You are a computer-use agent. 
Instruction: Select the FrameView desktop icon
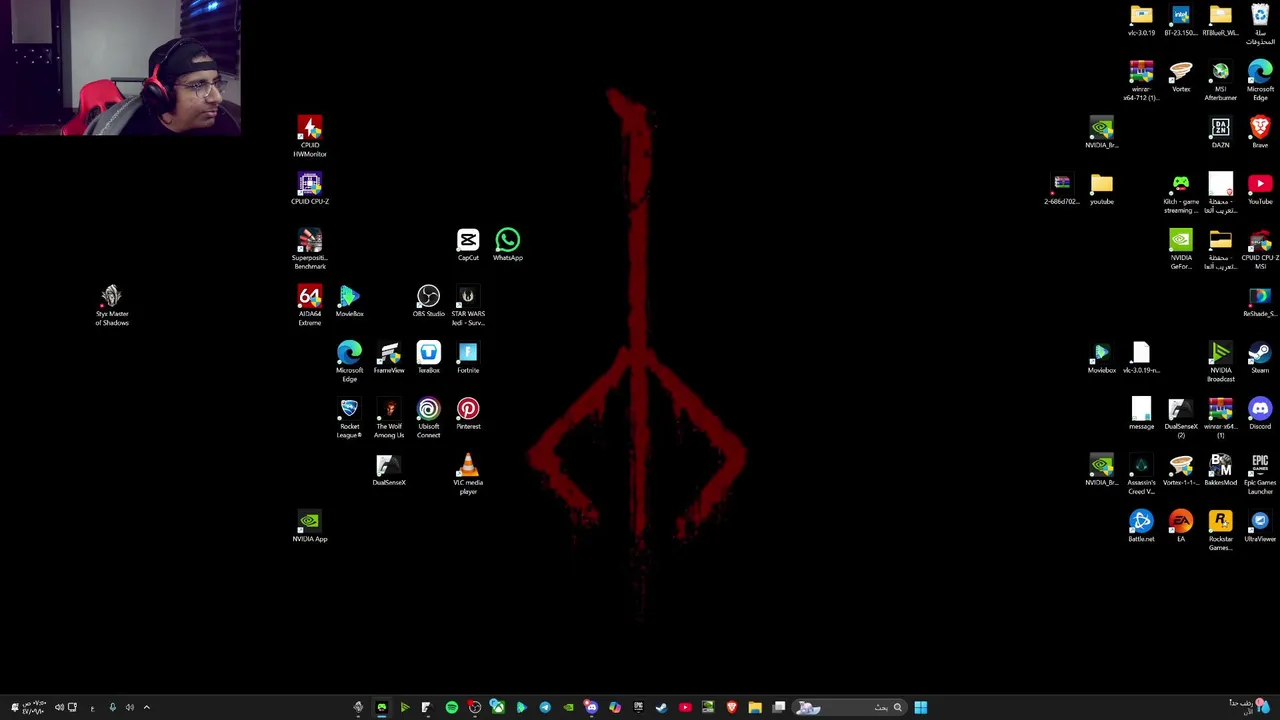[x=389, y=358]
